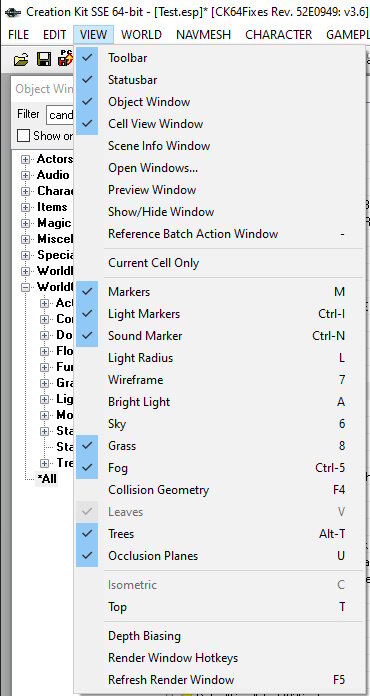This screenshot has height=696, width=370.
Task: Tick the Show only checkbox in Object Window
Action: click(23, 135)
